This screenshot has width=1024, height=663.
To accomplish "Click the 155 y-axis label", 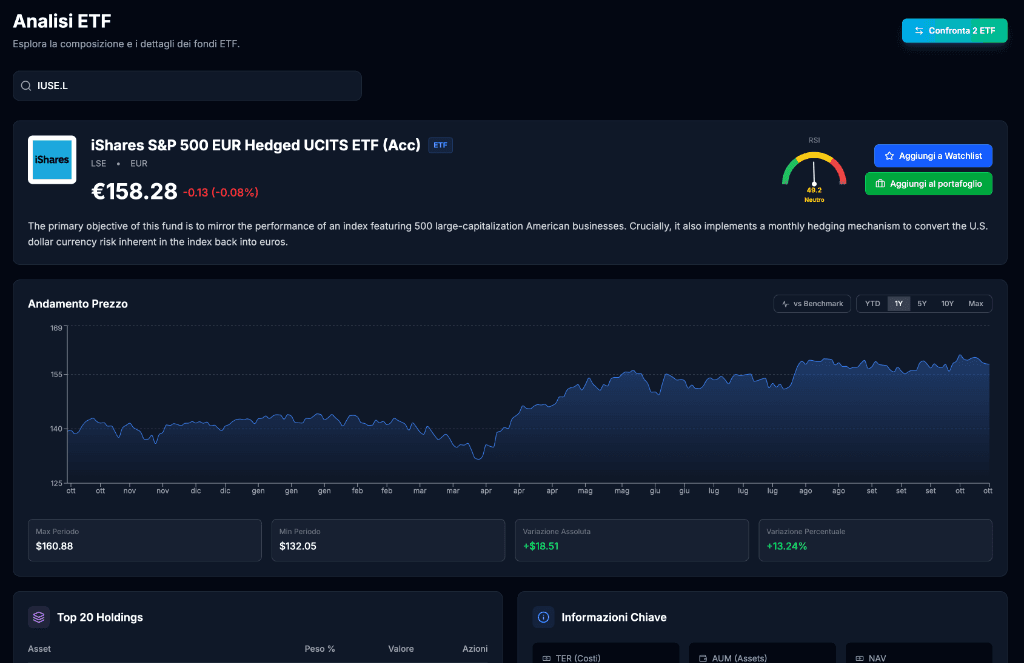I will (56, 374).
